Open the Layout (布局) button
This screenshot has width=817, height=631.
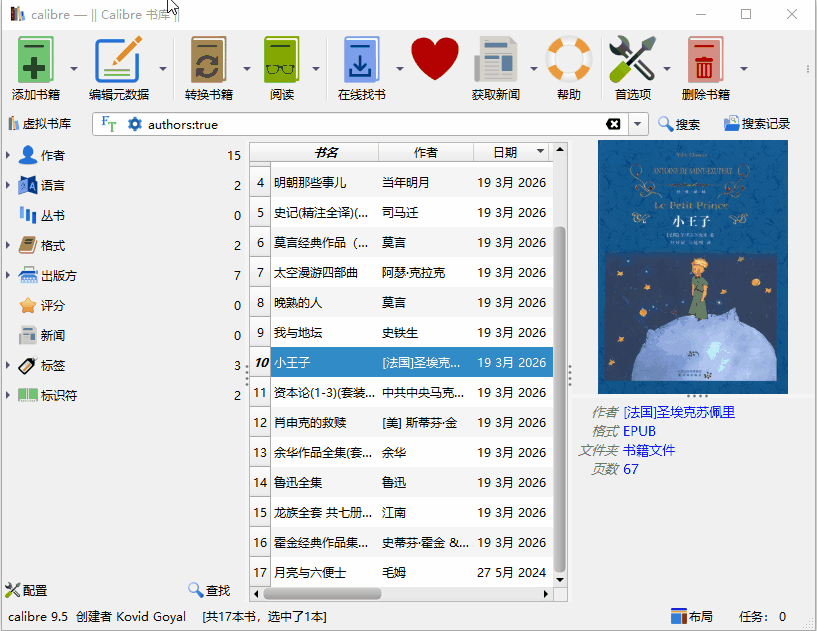[x=691, y=616]
